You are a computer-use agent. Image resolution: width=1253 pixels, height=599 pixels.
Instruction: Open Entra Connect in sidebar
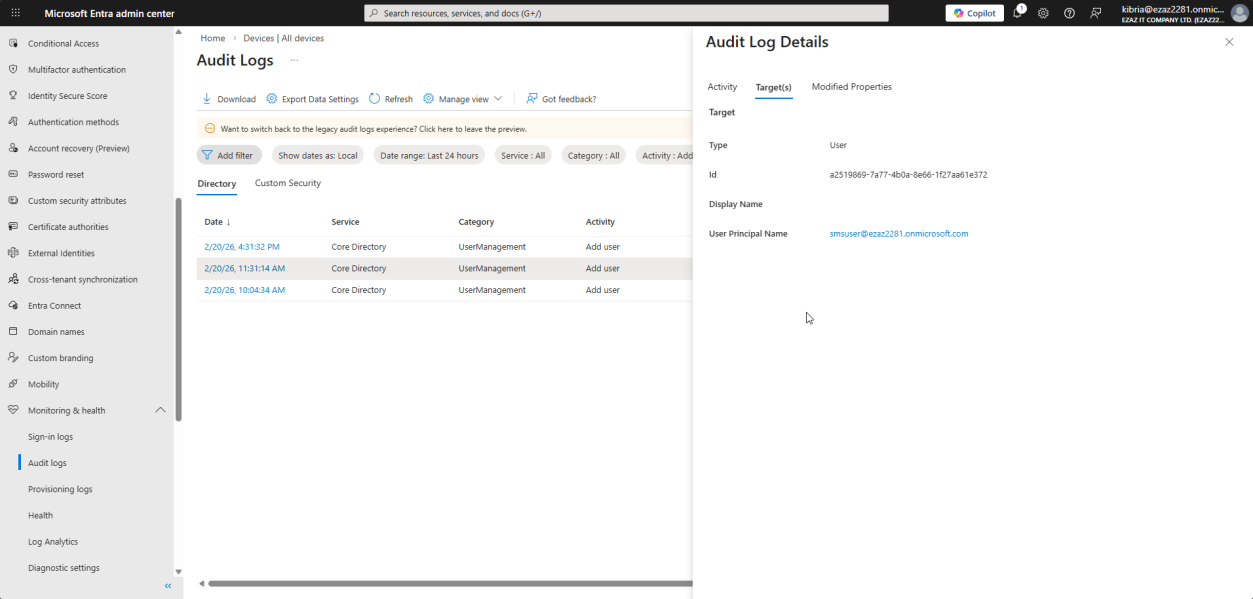tap(54, 305)
